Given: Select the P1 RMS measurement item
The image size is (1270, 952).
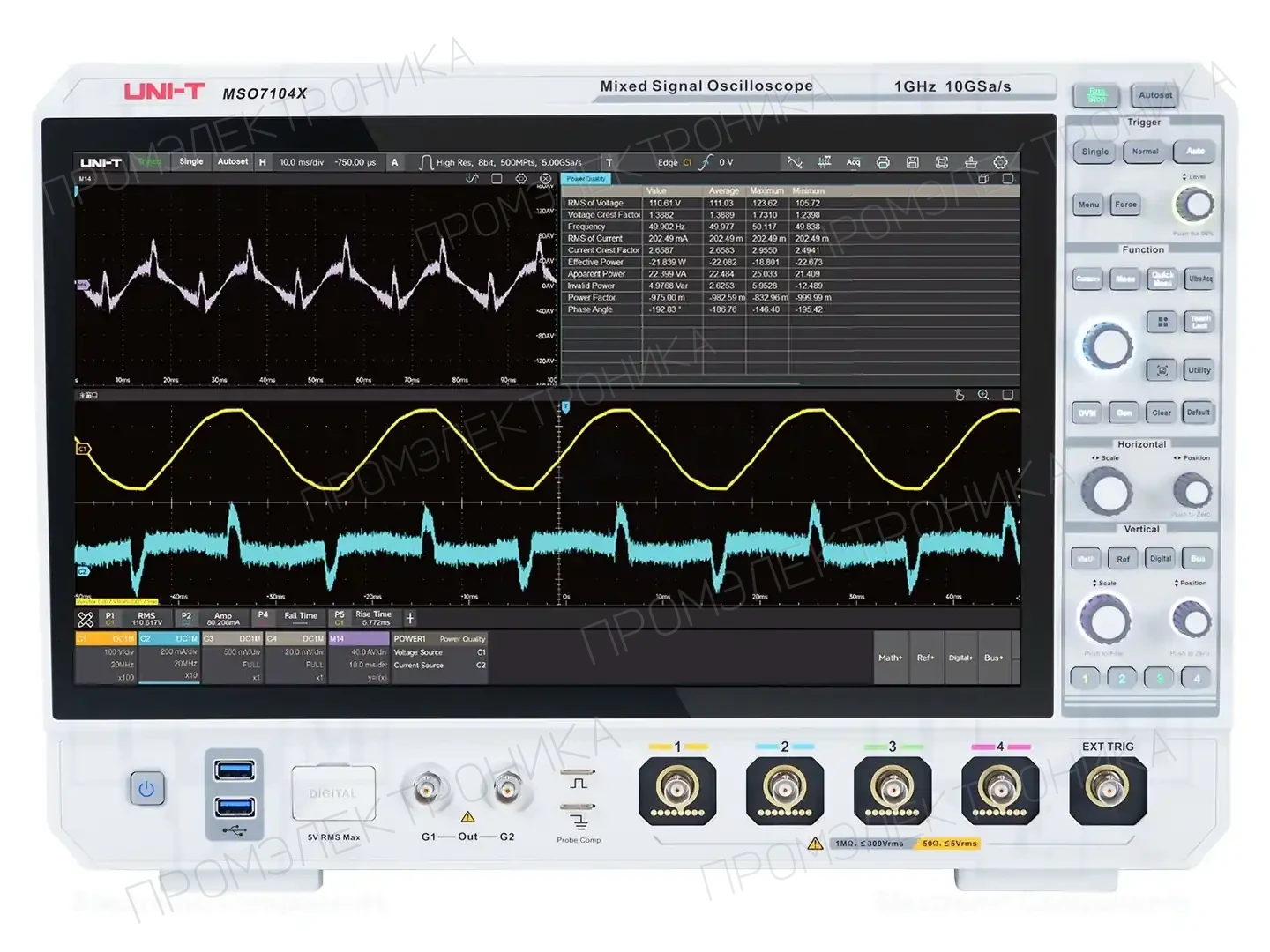Looking at the screenshot, I should pos(135,619).
